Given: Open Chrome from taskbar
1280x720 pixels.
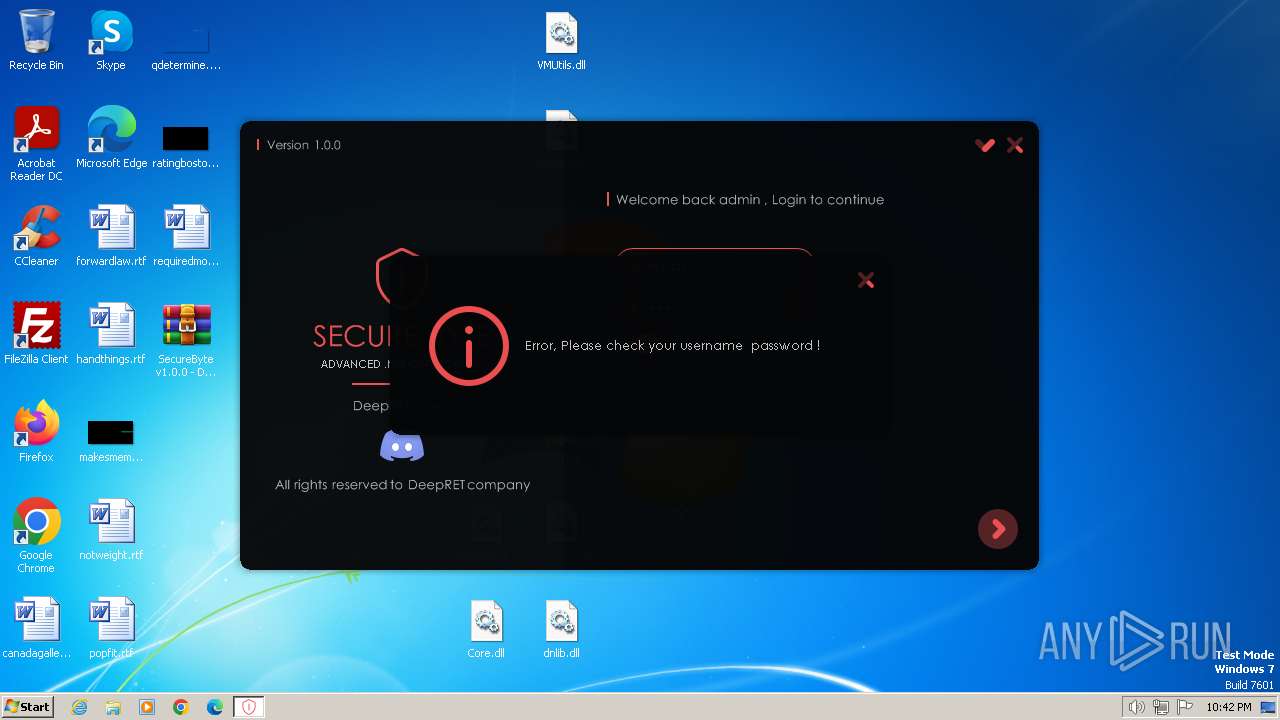Looking at the screenshot, I should click(x=181, y=707).
